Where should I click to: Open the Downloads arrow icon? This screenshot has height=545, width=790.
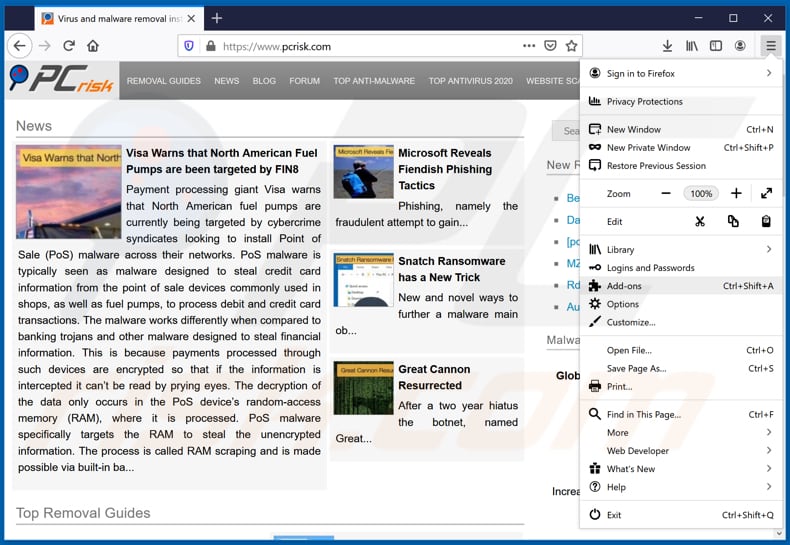[668, 46]
